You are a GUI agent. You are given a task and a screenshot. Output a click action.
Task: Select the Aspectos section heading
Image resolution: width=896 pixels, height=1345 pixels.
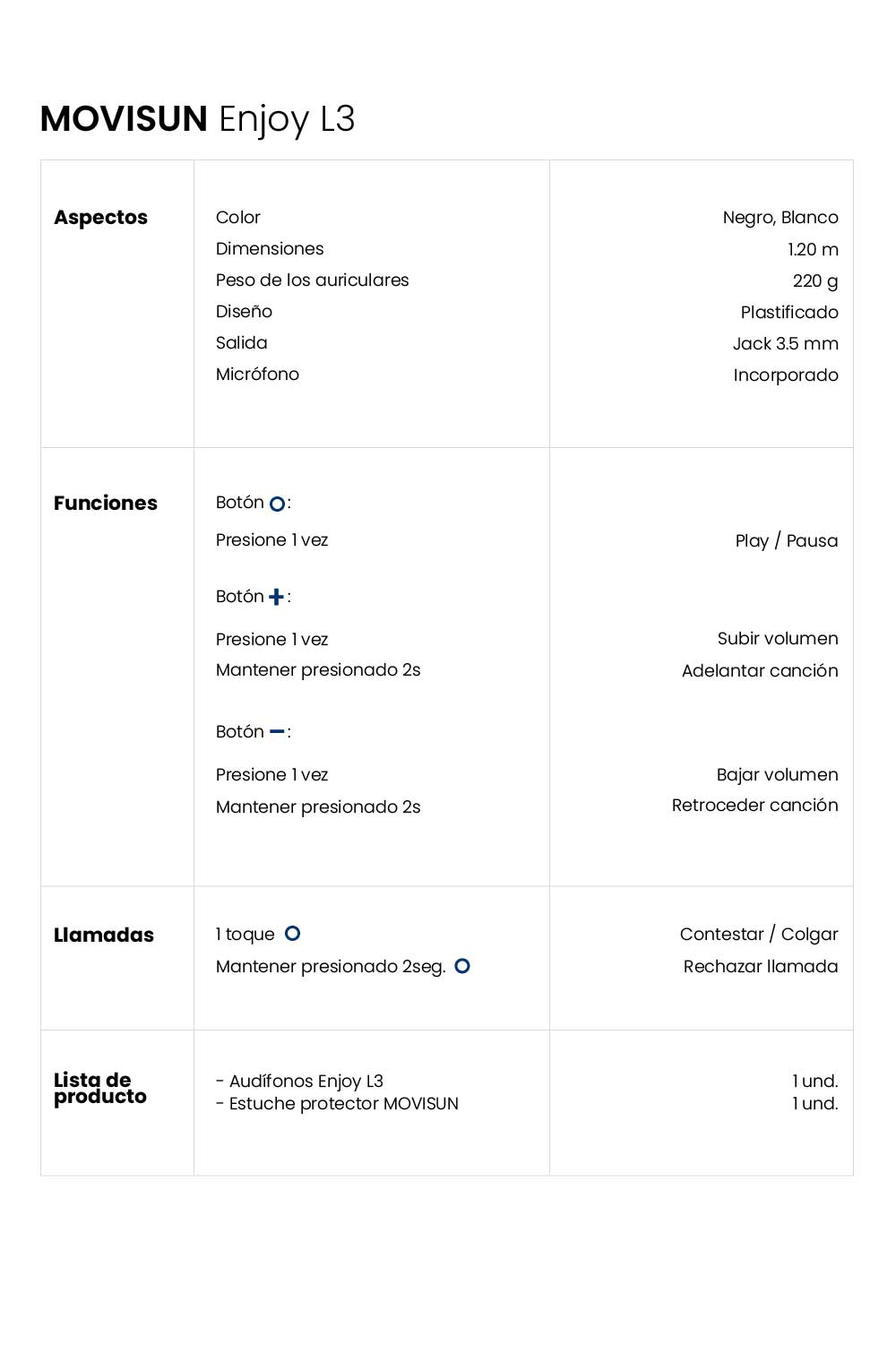coord(100,218)
